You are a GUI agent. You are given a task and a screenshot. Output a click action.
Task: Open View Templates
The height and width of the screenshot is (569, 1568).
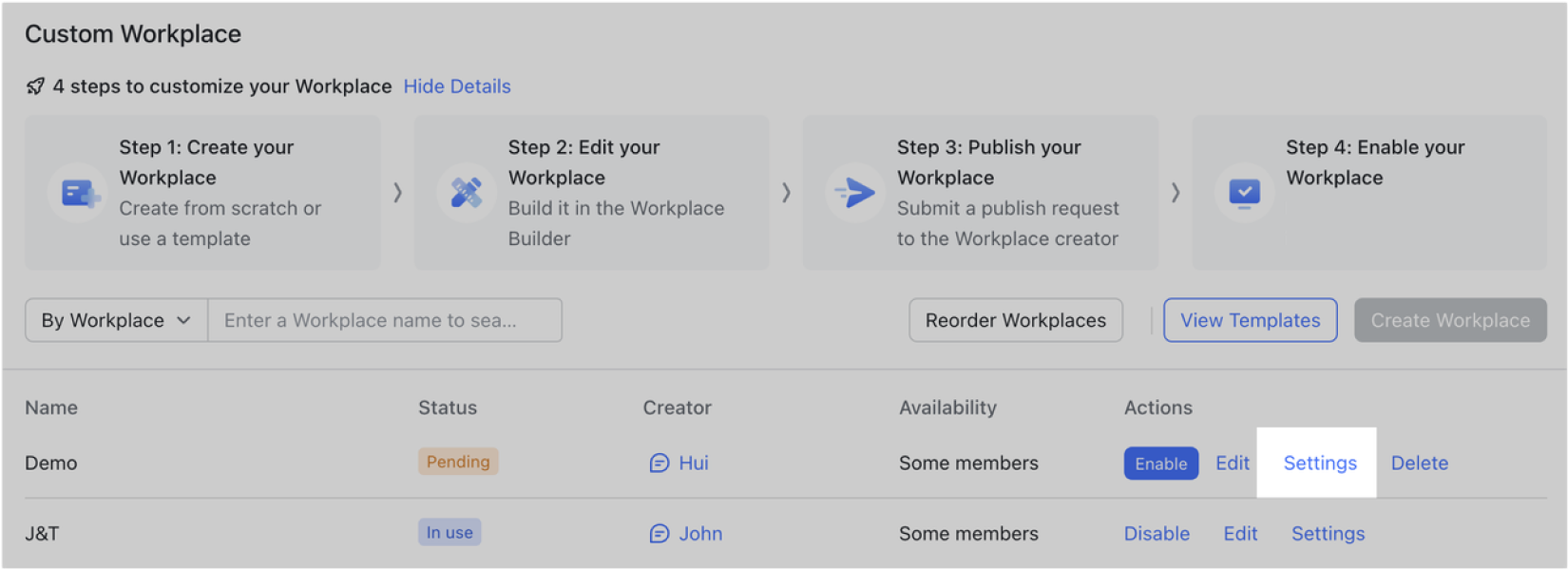[x=1250, y=320]
